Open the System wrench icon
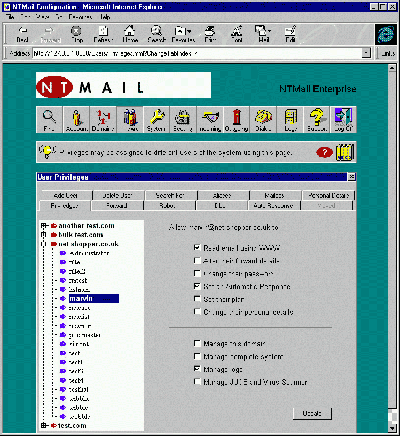400x436 pixels. [x=156, y=120]
